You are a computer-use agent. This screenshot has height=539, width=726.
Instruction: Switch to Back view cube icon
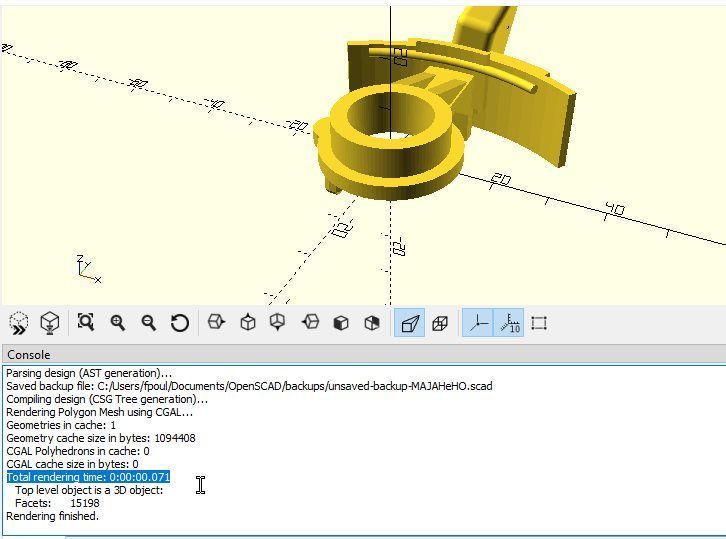pos(372,323)
